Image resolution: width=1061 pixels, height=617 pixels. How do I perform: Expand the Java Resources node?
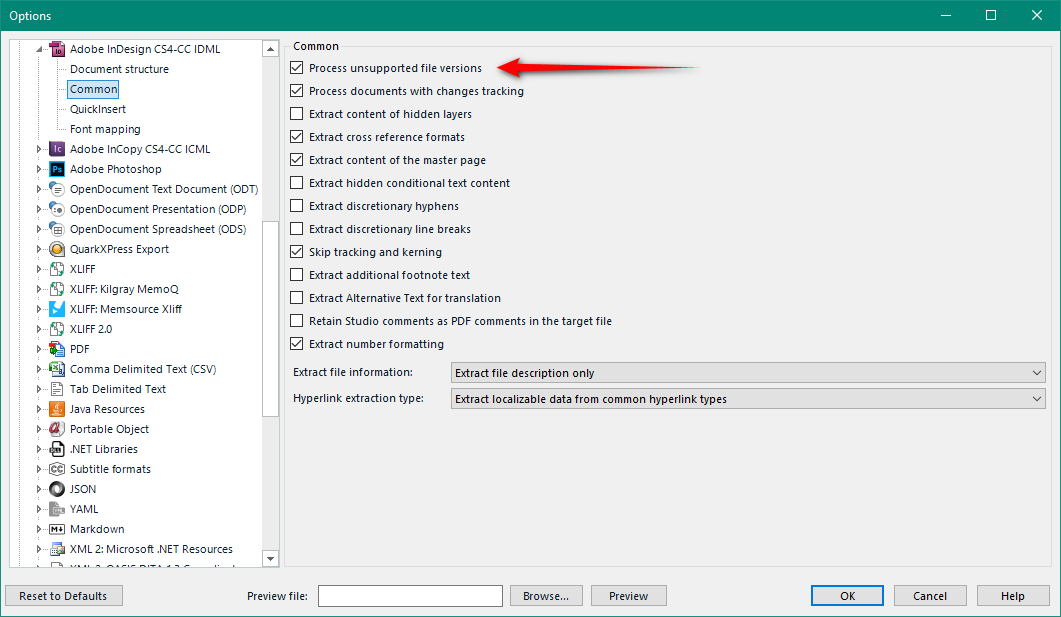coord(39,409)
